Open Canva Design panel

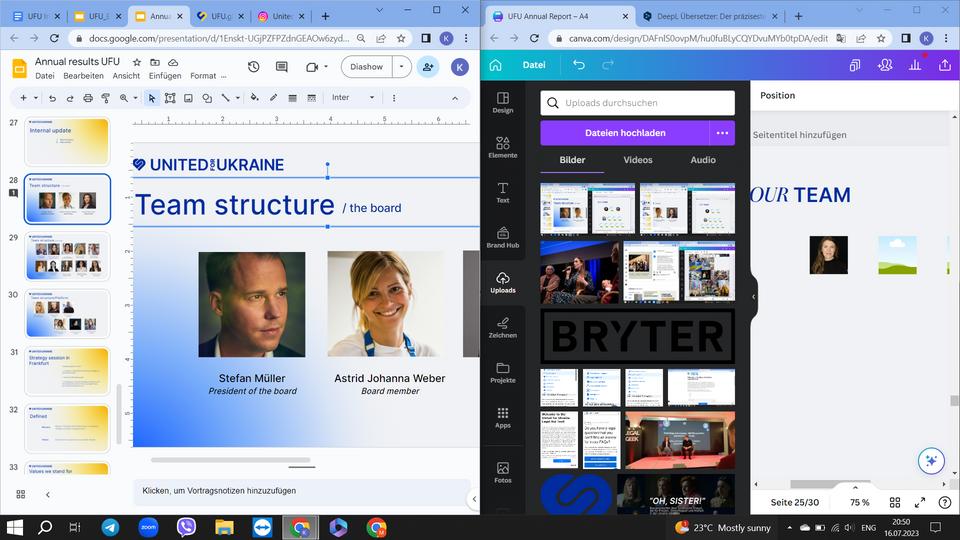[503, 102]
